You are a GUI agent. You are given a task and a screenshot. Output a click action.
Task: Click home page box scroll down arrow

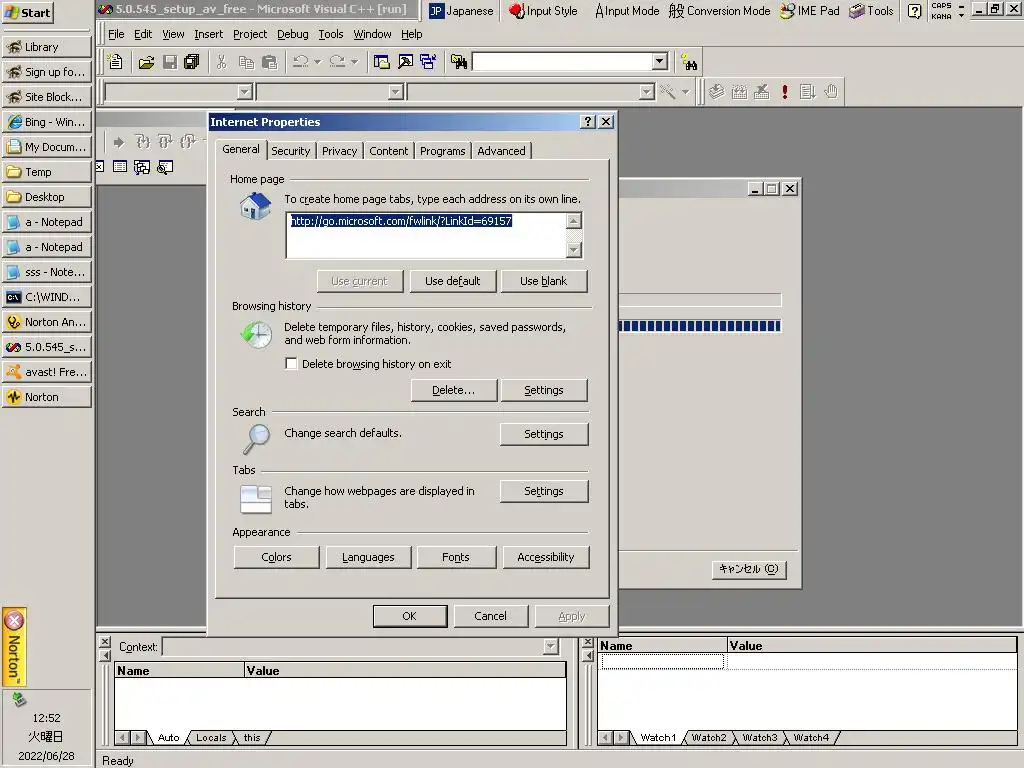(x=573, y=249)
